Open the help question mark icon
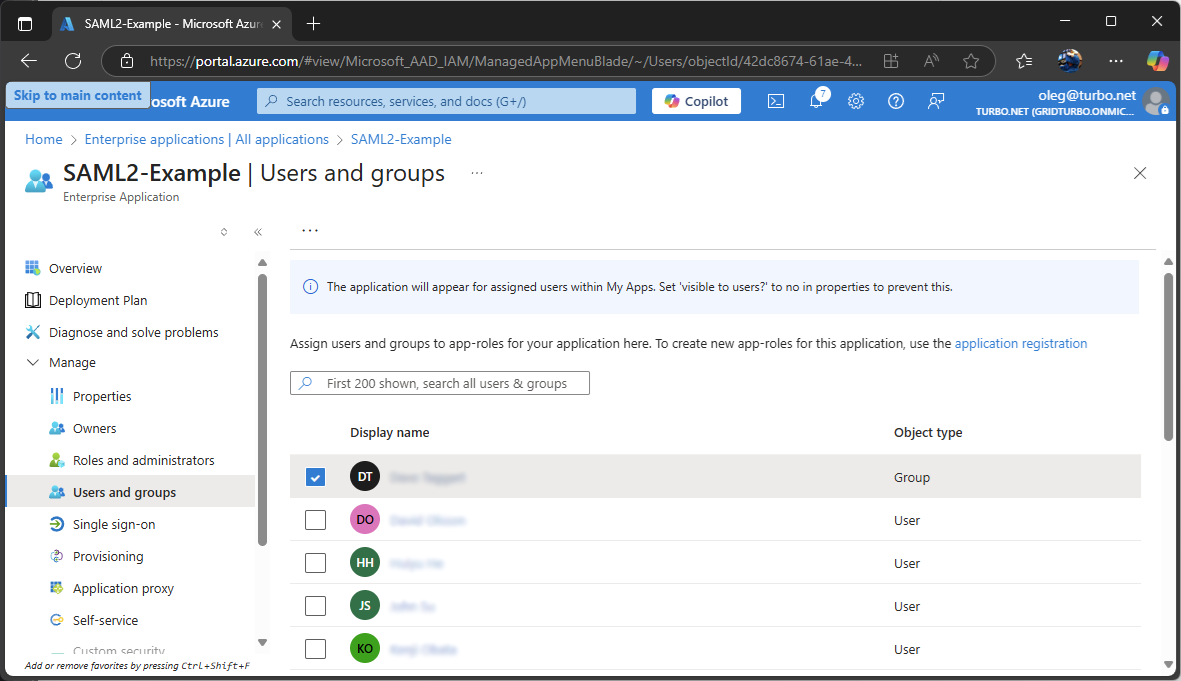Image resolution: width=1181 pixels, height=681 pixels. tap(895, 100)
